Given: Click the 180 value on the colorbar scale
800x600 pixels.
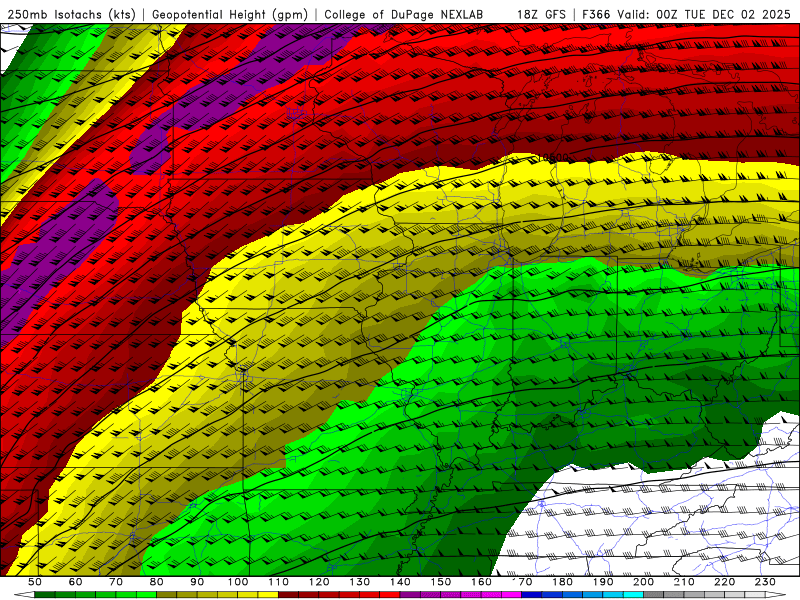Looking at the screenshot, I should pos(563,582).
